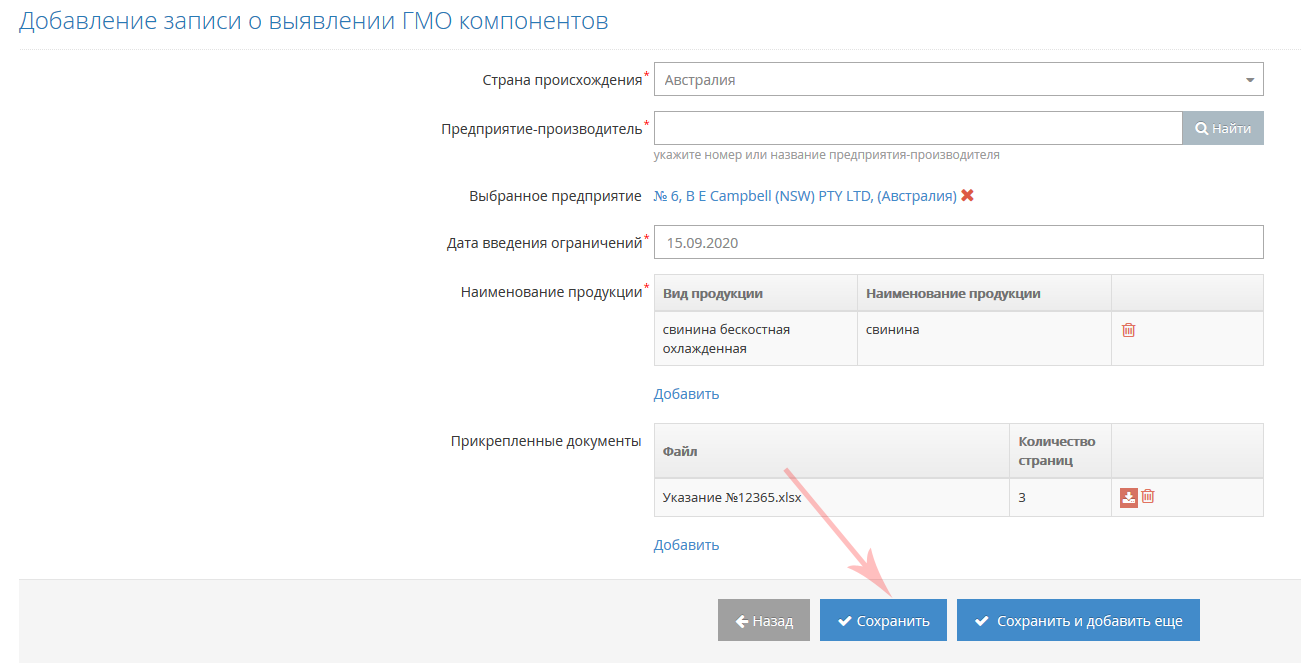Click Добавить link under the product table
Screen dimensions: 1301x664
[686, 394]
